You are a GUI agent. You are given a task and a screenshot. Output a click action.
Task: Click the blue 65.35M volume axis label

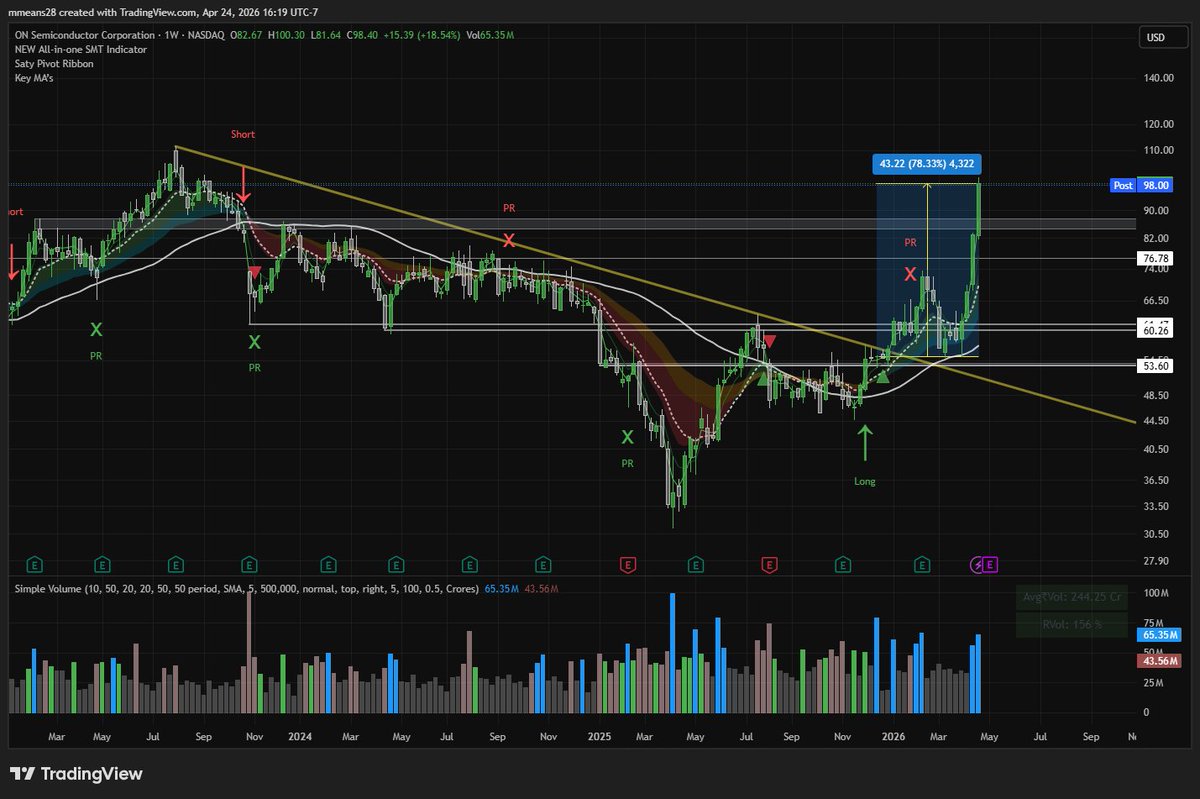point(1160,634)
